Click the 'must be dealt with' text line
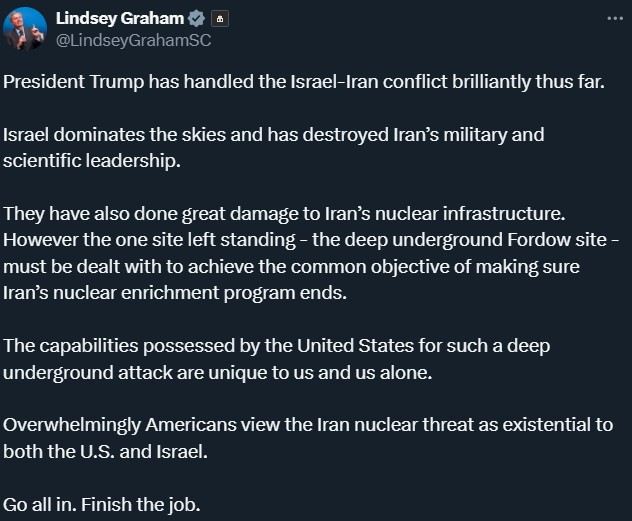 tap(291, 267)
